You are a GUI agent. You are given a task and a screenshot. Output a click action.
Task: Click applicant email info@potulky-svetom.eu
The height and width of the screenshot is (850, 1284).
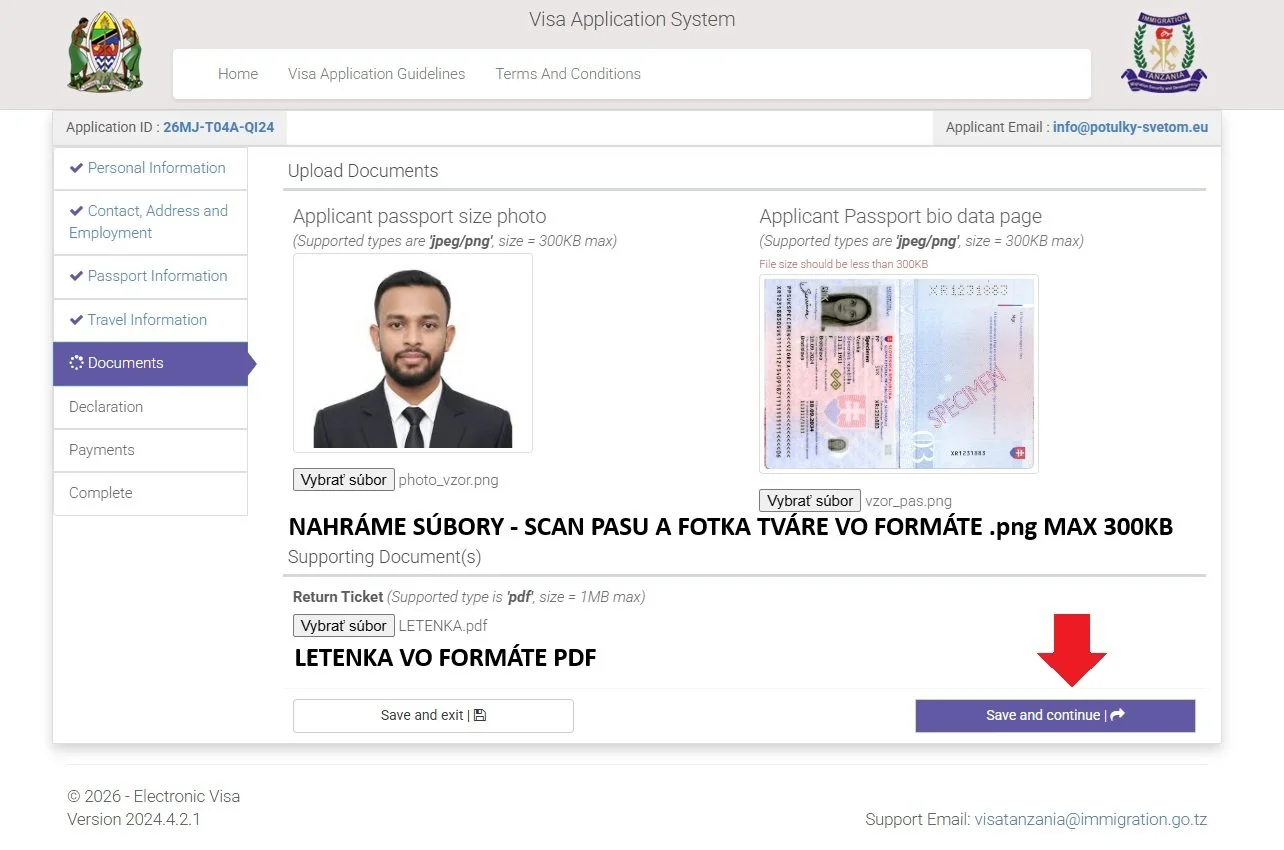click(x=1130, y=127)
